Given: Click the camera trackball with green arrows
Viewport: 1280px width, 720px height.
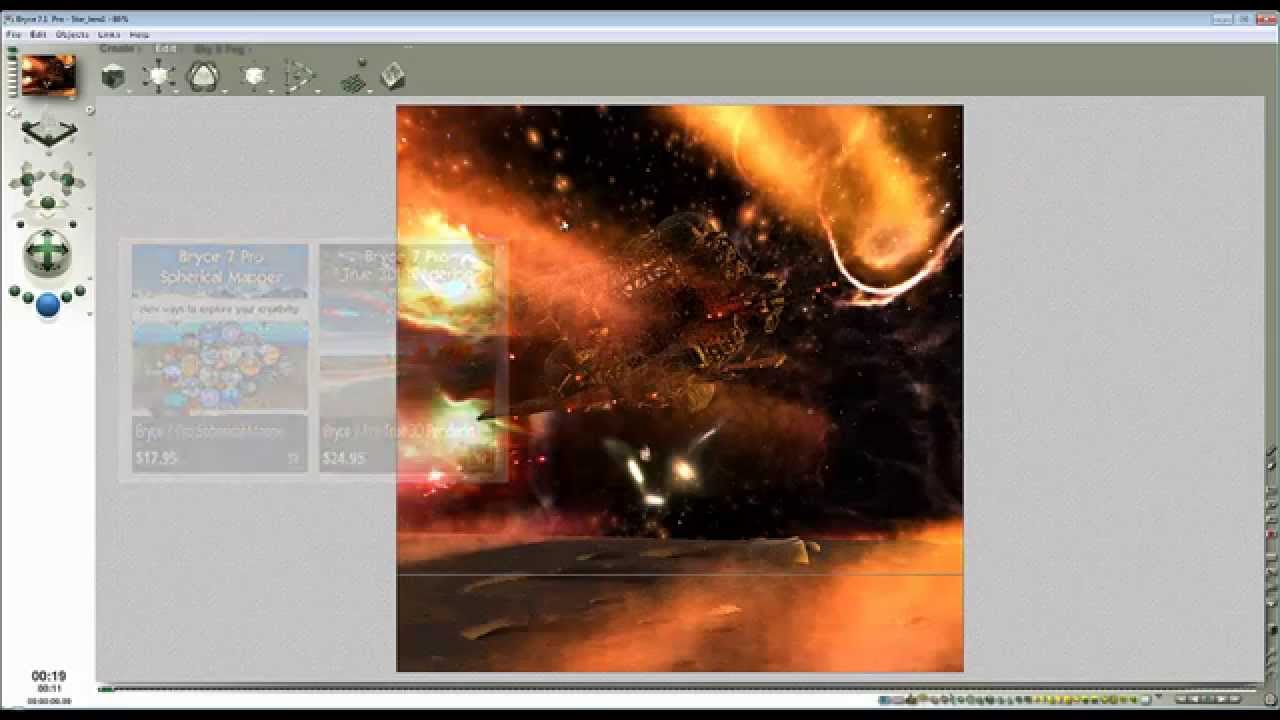Looking at the screenshot, I should (48, 253).
